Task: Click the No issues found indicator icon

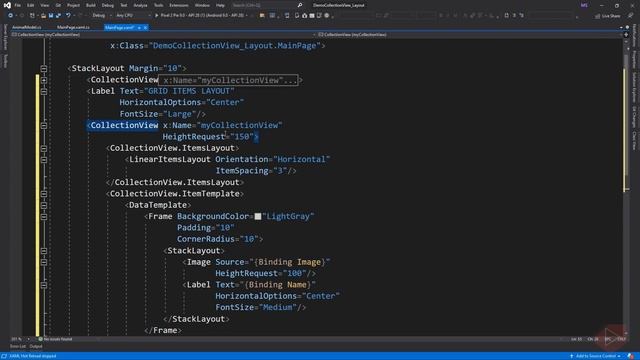Action: click(40, 339)
